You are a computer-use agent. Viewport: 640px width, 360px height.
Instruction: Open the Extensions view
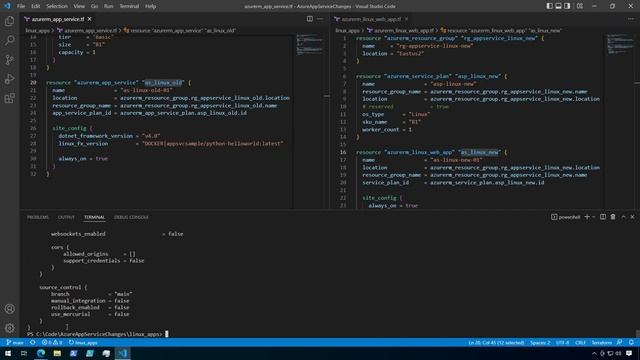pos(9,98)
